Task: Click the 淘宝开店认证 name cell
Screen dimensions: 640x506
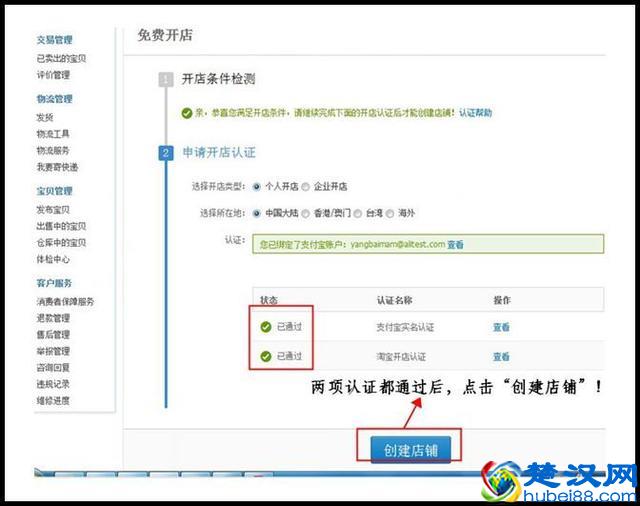Action: coord(401,357)
